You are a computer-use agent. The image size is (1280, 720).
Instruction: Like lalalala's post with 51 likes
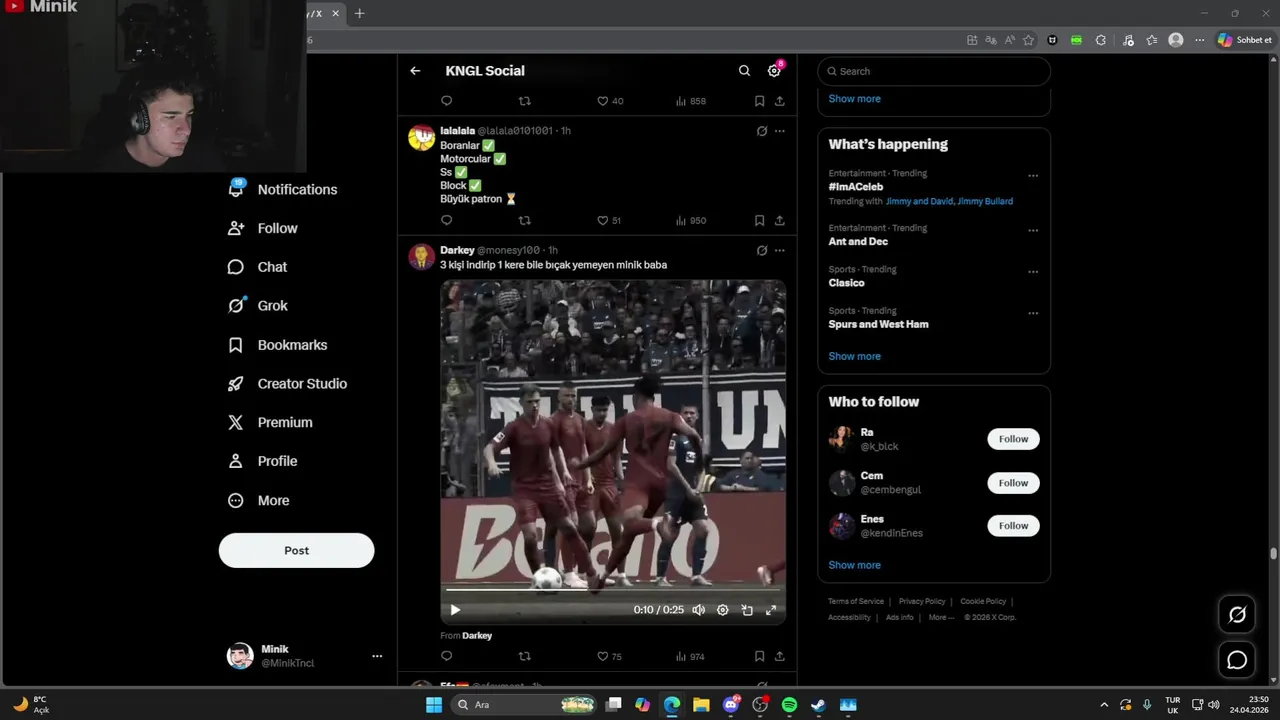click(609, 220)
